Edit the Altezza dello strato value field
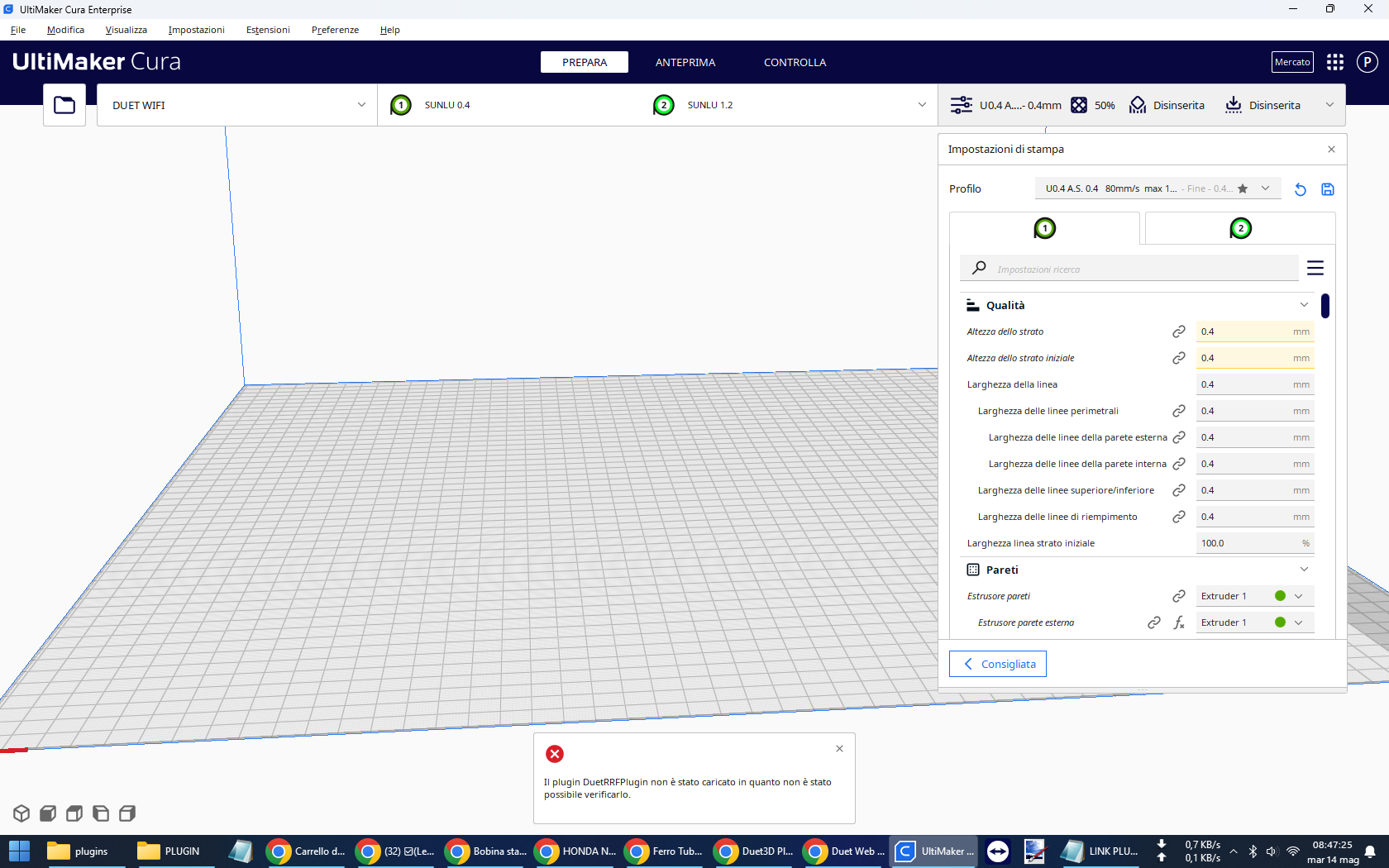Viewport: 1389px width, 868px height. pyautogui.click(x=1254, y=331)
